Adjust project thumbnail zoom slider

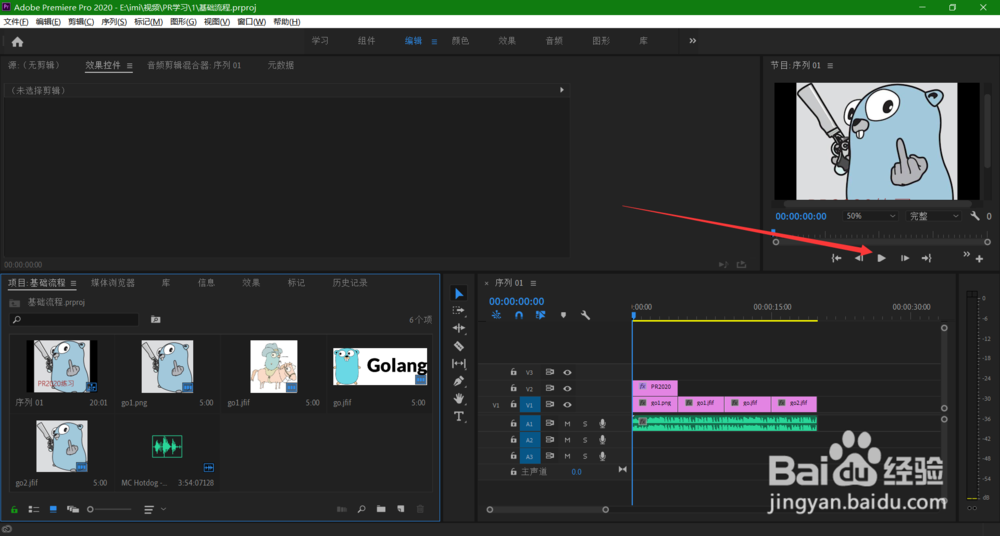click(110, 509)
